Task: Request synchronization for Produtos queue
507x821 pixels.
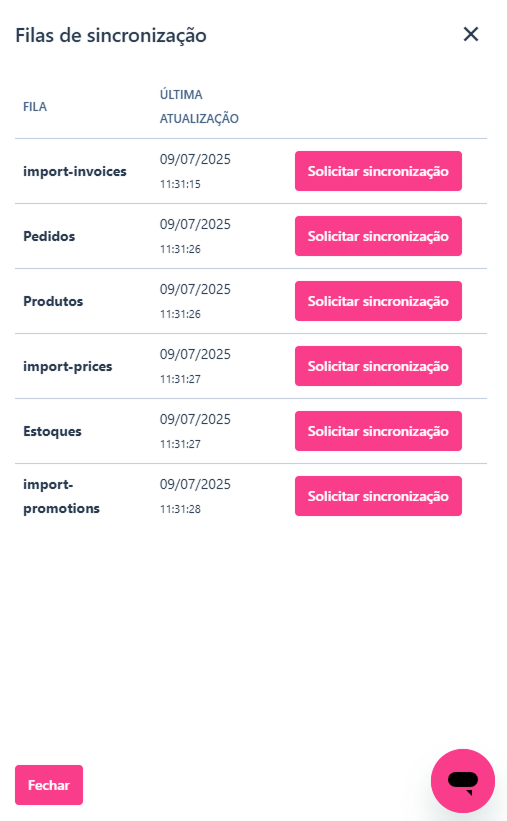Action: (378, 301)
